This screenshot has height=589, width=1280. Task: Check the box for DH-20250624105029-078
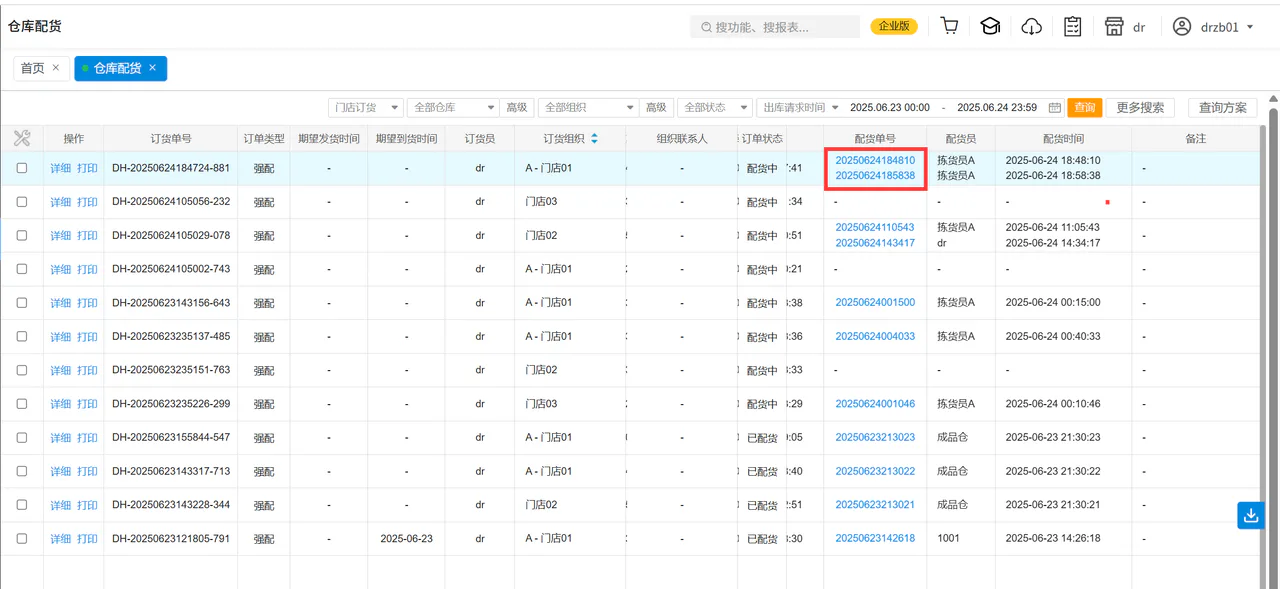22,236
